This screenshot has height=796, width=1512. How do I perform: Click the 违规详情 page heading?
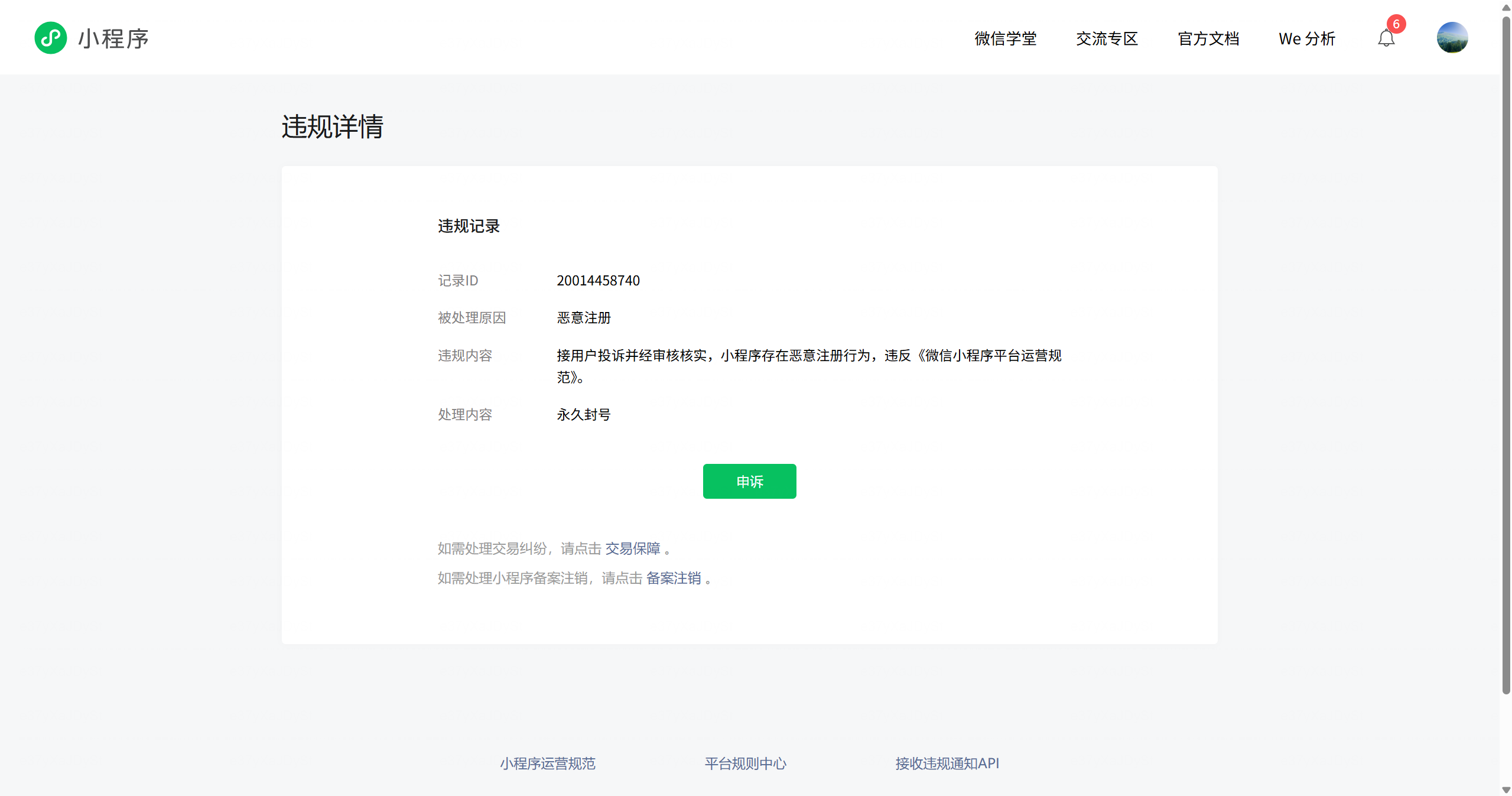point(332,127)
